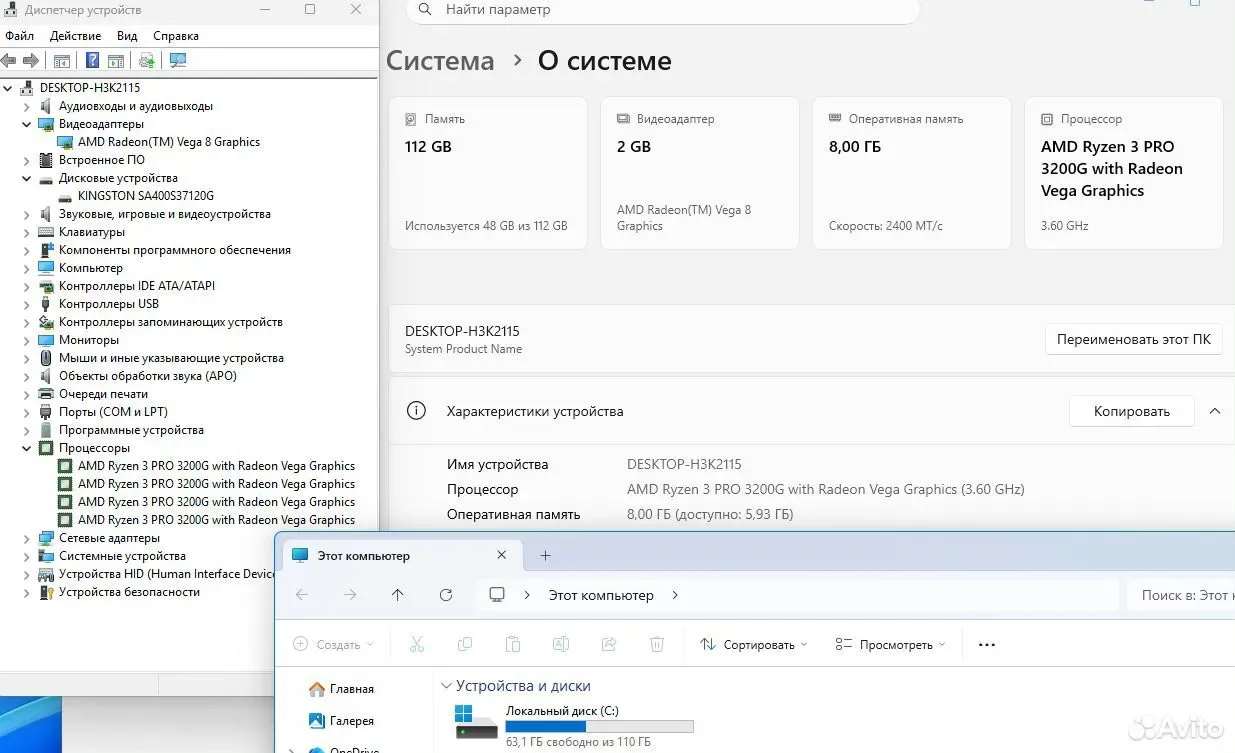1235x753 pixels.
Task: Click the Paste clipboard icon in Explorer toolbar
Action: click(x=513, y=645)
